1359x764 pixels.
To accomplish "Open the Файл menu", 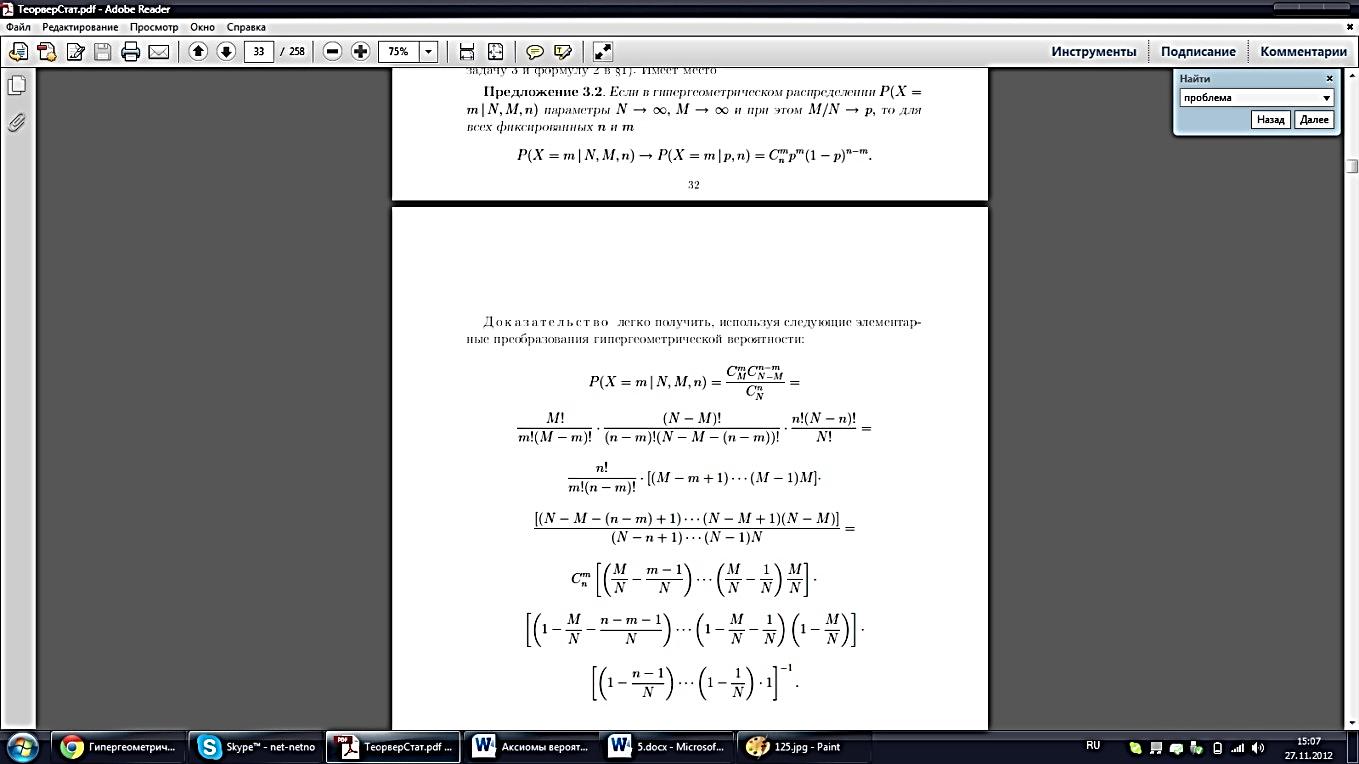I will point(18,27).
